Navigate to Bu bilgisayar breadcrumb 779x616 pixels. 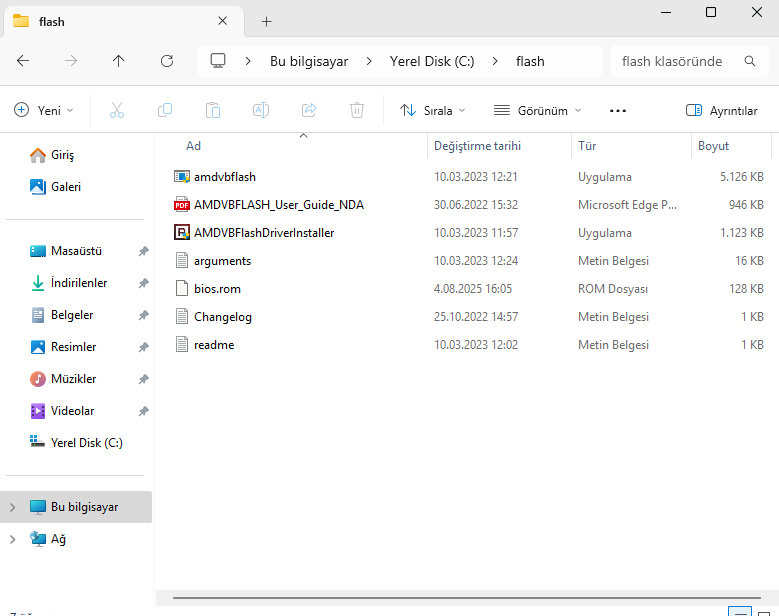[x=309, y=61]
